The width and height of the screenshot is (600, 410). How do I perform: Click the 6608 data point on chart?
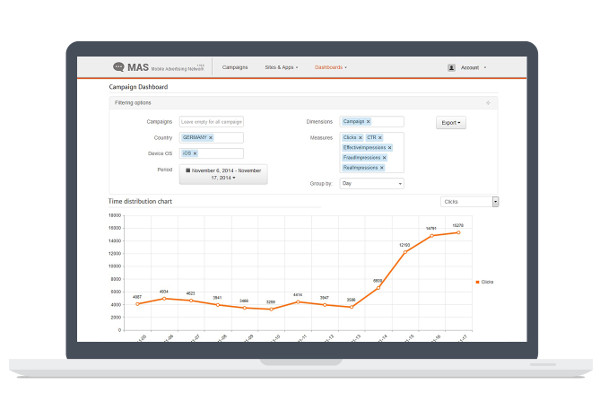(x=378, y=288)
